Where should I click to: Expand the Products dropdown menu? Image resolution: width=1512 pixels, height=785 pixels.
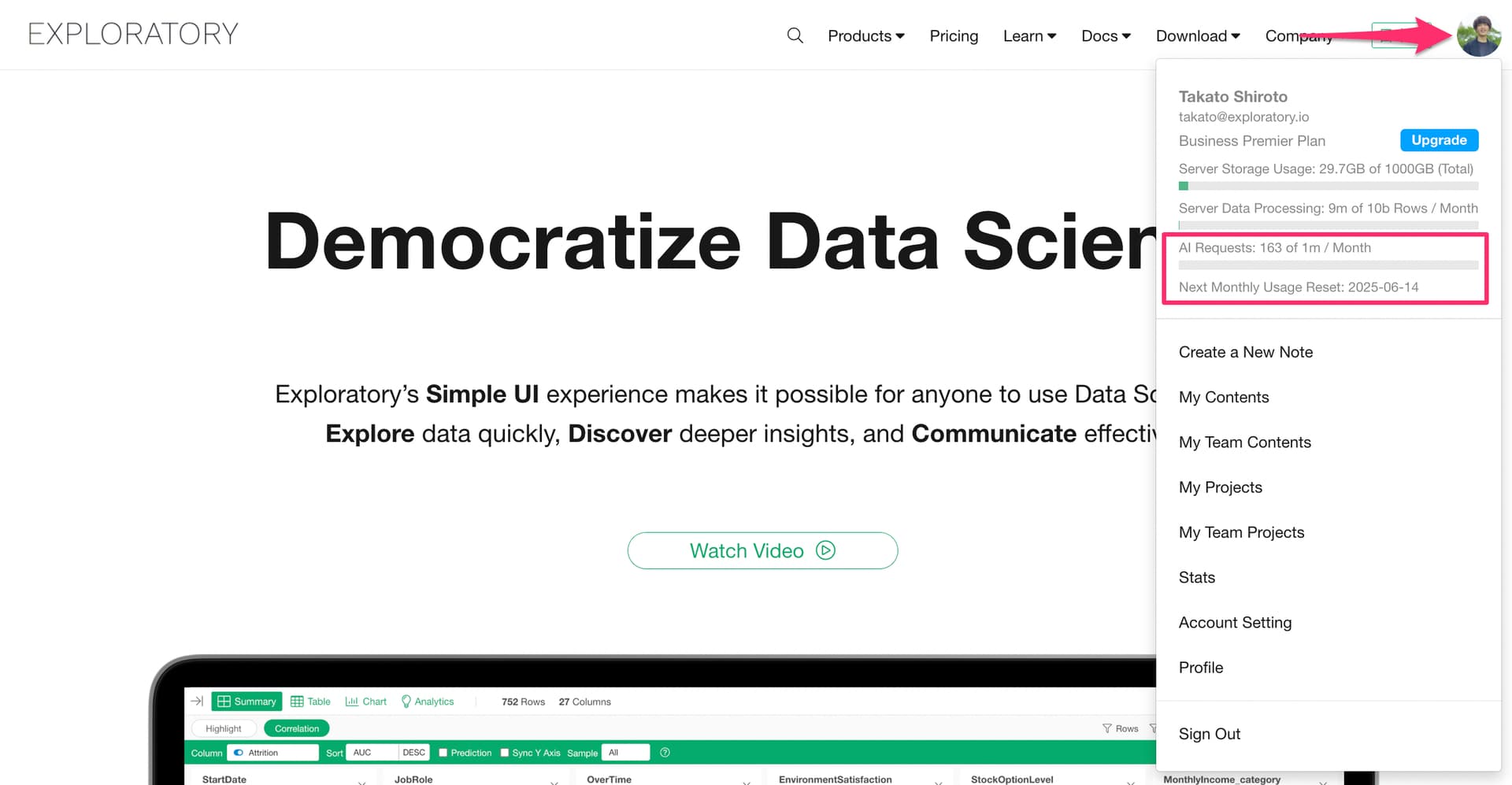point(866,36)
